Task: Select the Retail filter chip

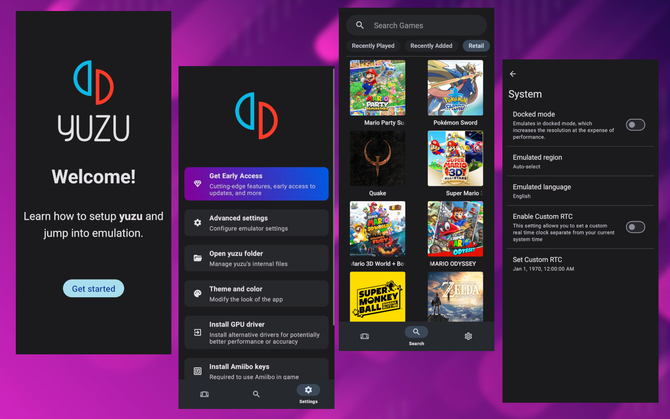Action: pos(476,46)
